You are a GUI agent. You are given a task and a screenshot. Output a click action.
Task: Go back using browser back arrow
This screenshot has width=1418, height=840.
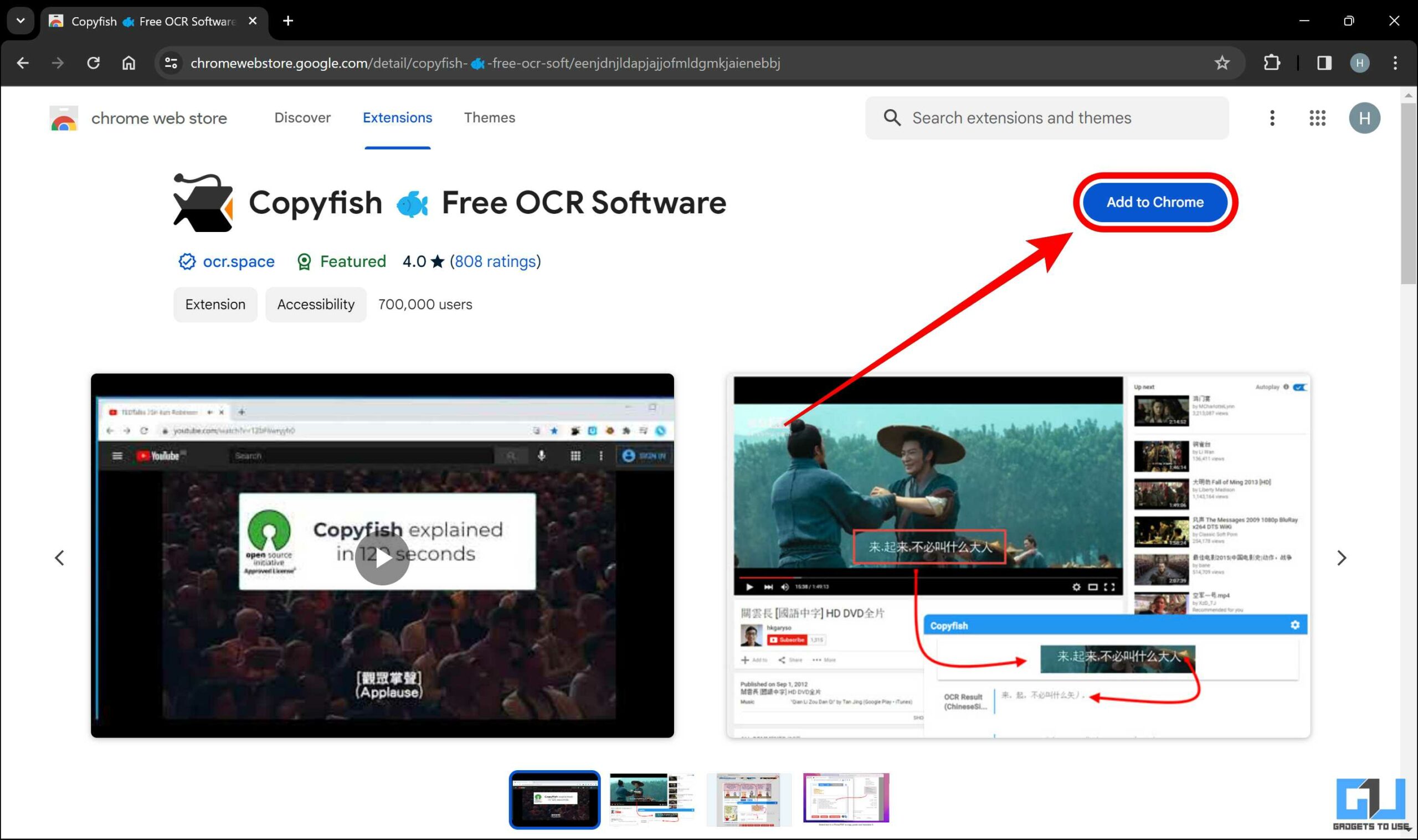coord(23,63)
